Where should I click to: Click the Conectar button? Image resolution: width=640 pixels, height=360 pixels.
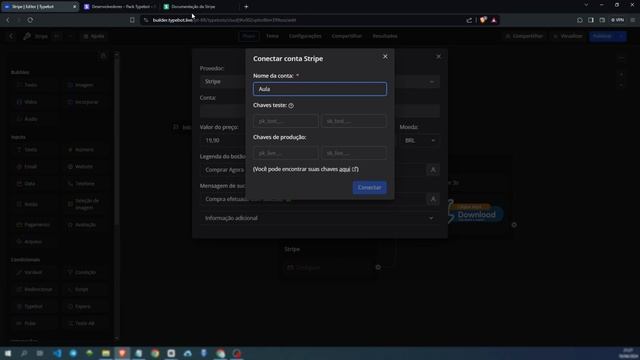[369, 187]
